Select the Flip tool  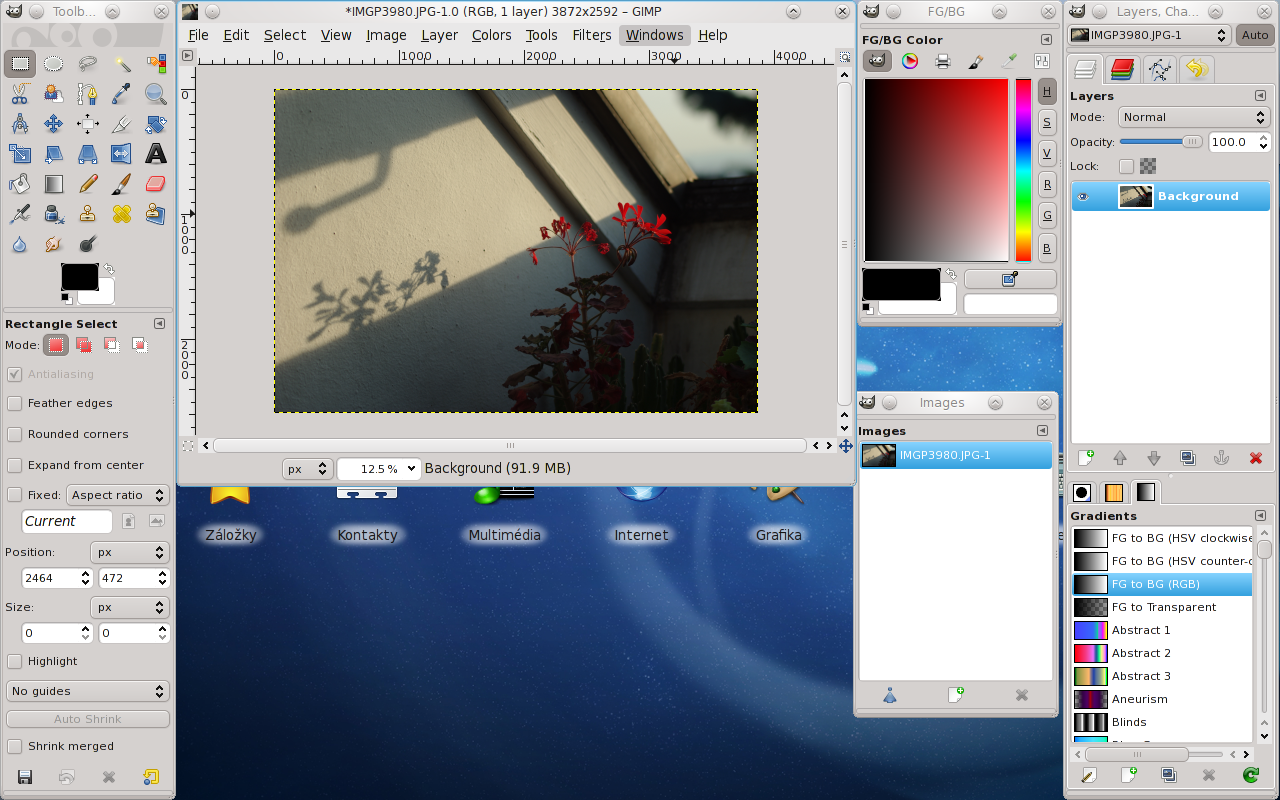tap(122, 154)
